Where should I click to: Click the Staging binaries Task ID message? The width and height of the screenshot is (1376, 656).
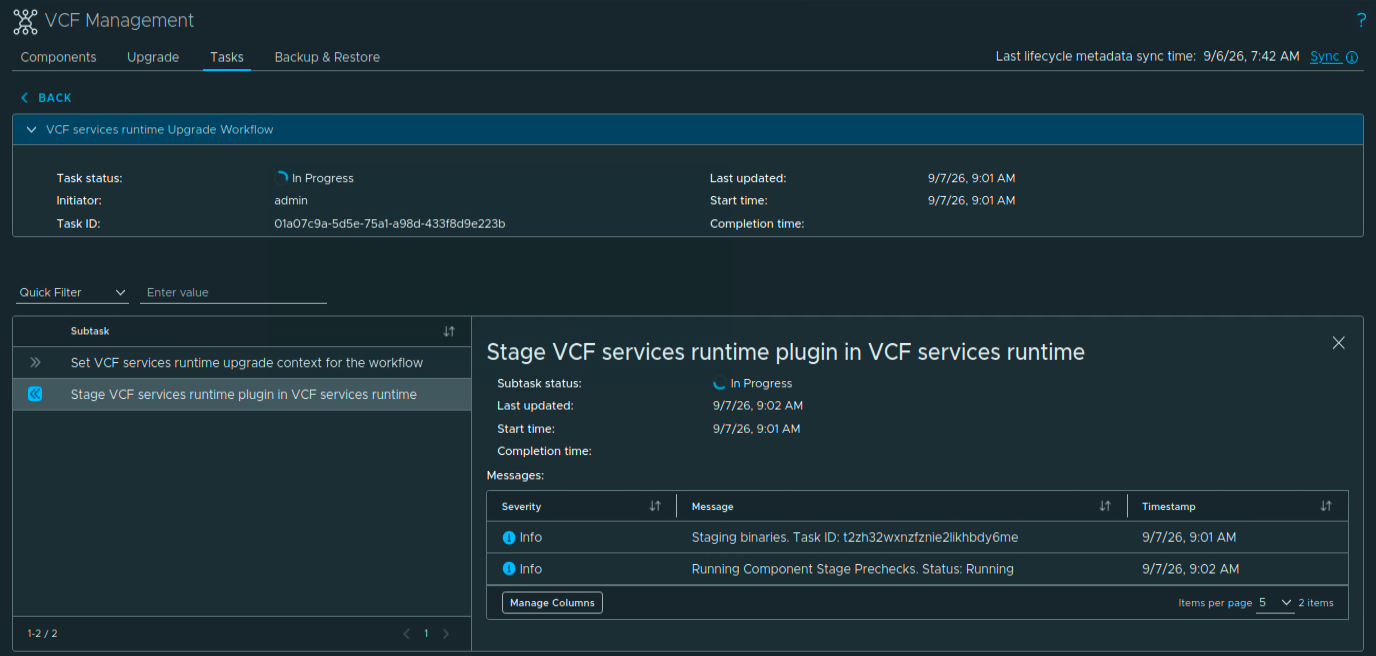click(855, 538)
